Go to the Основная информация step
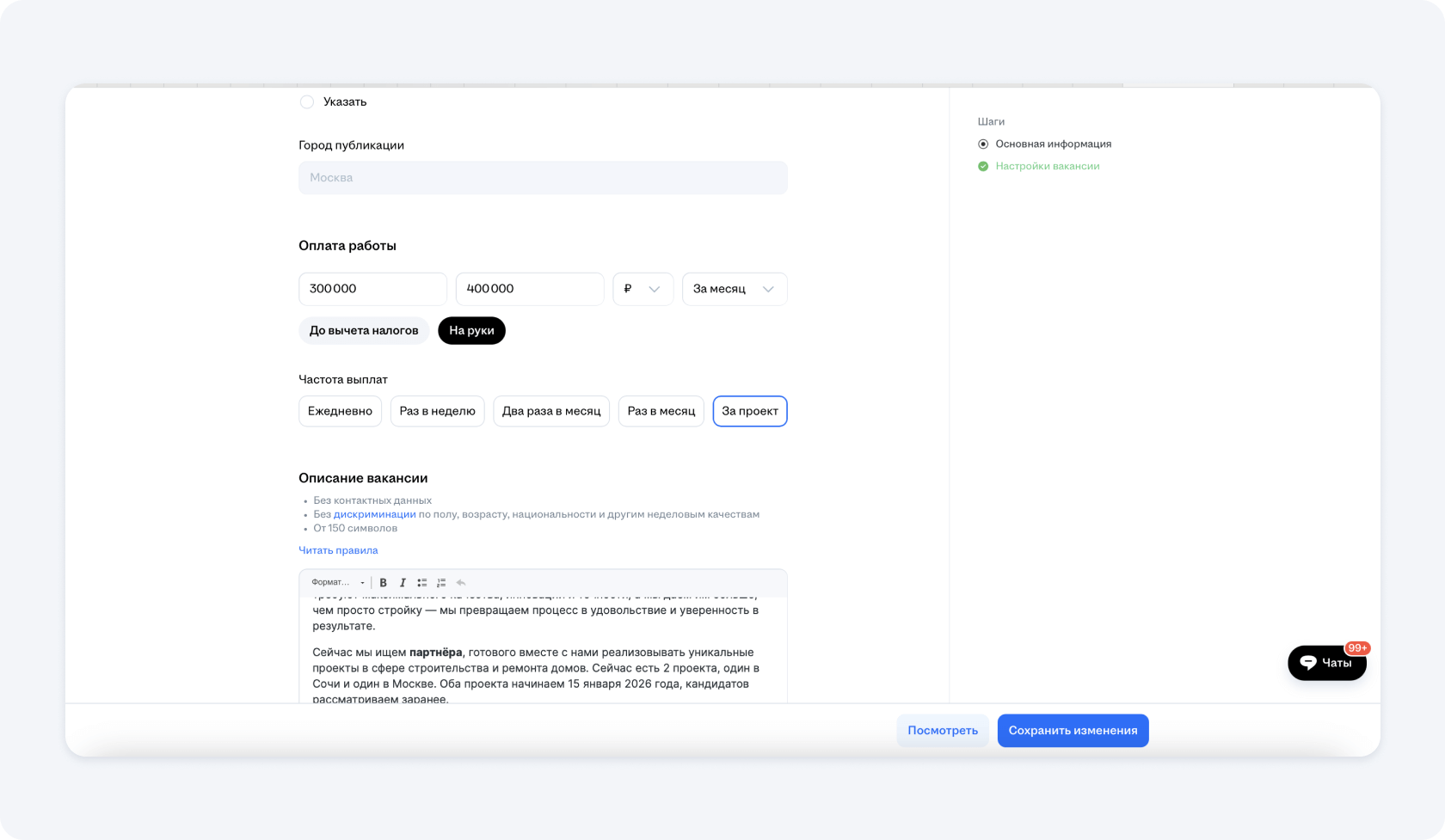This screenshot has width=1445, height=840. point(1053,144)
